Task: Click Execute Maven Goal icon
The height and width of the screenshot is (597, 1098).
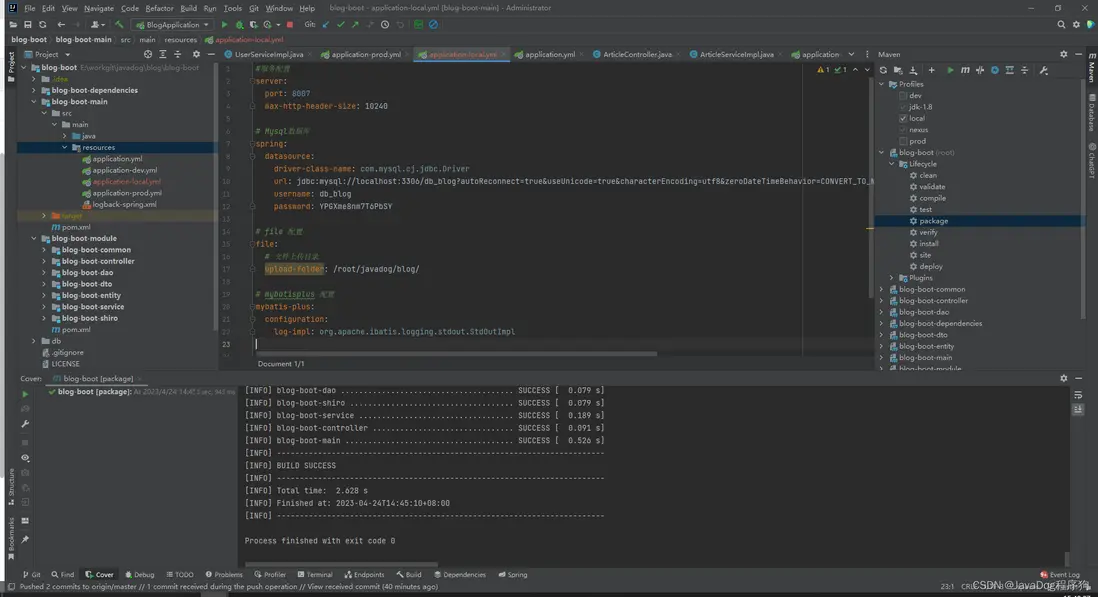Action: pos(964,70)
